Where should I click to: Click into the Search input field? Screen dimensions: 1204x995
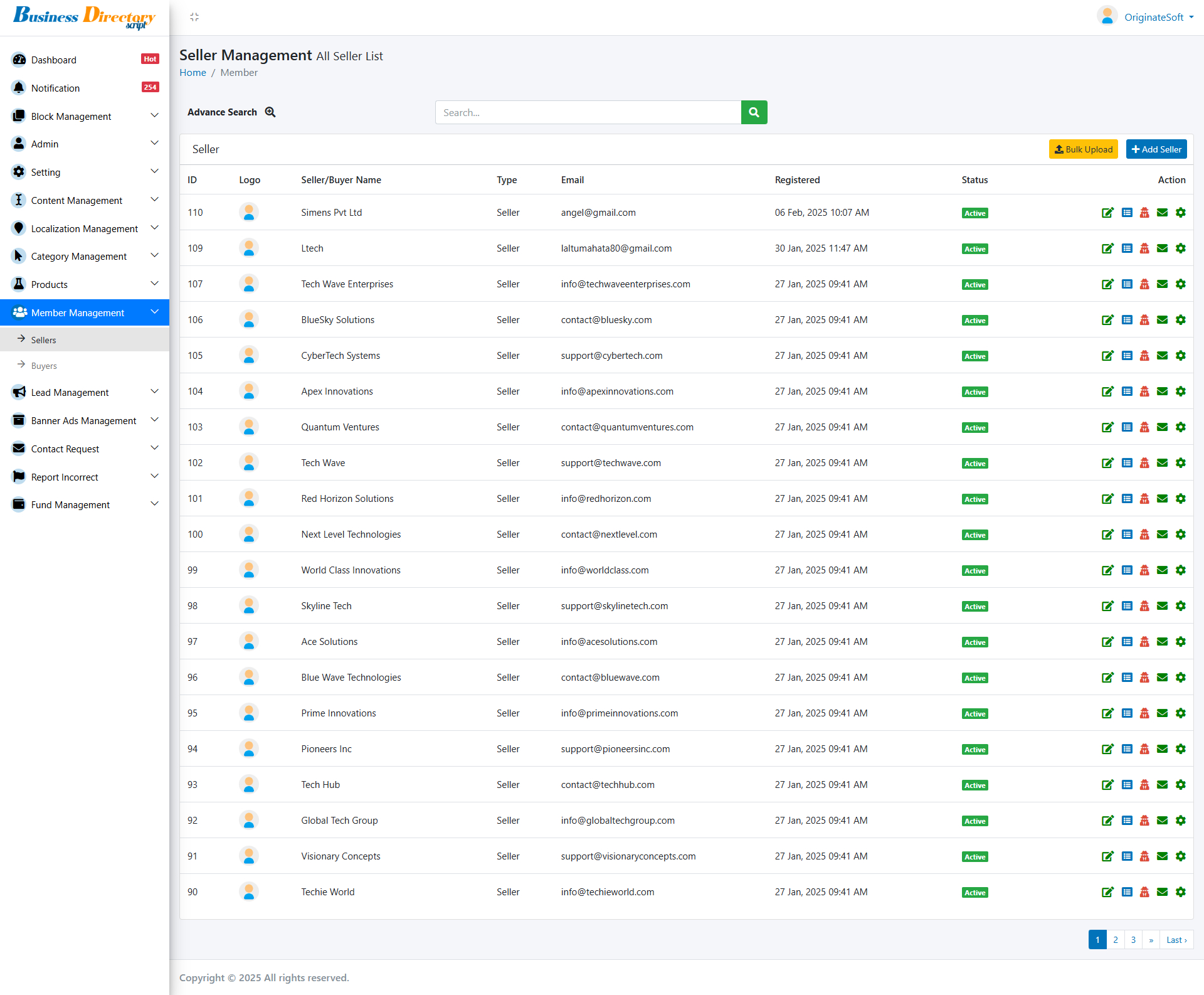click(x=588, y=112)
